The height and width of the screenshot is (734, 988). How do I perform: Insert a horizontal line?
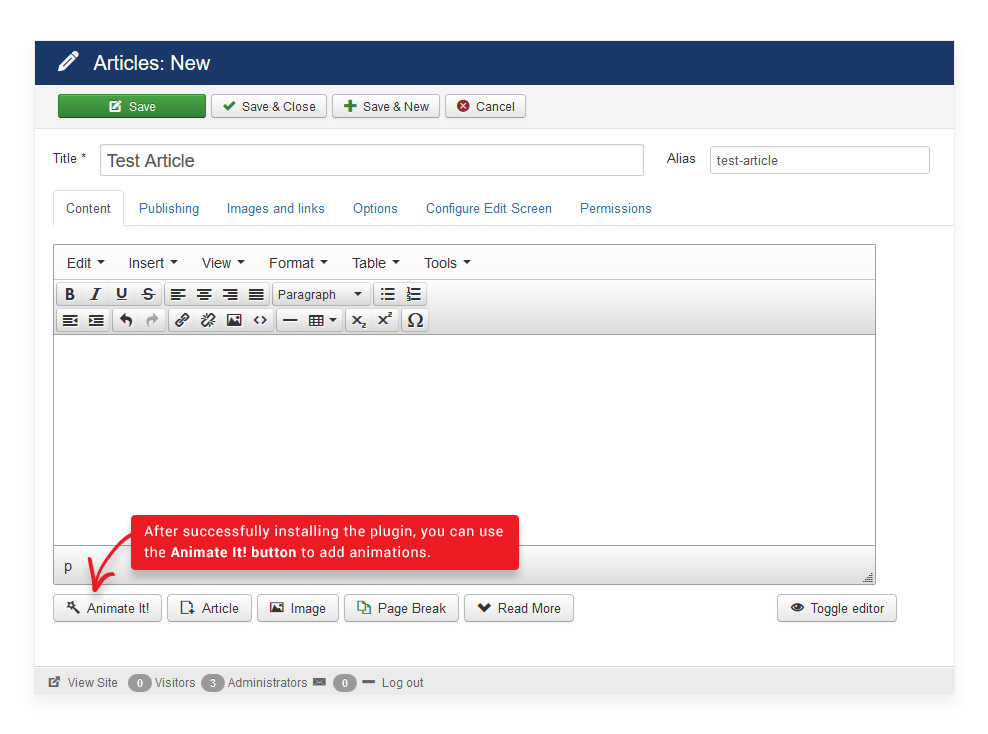point(290,321)
